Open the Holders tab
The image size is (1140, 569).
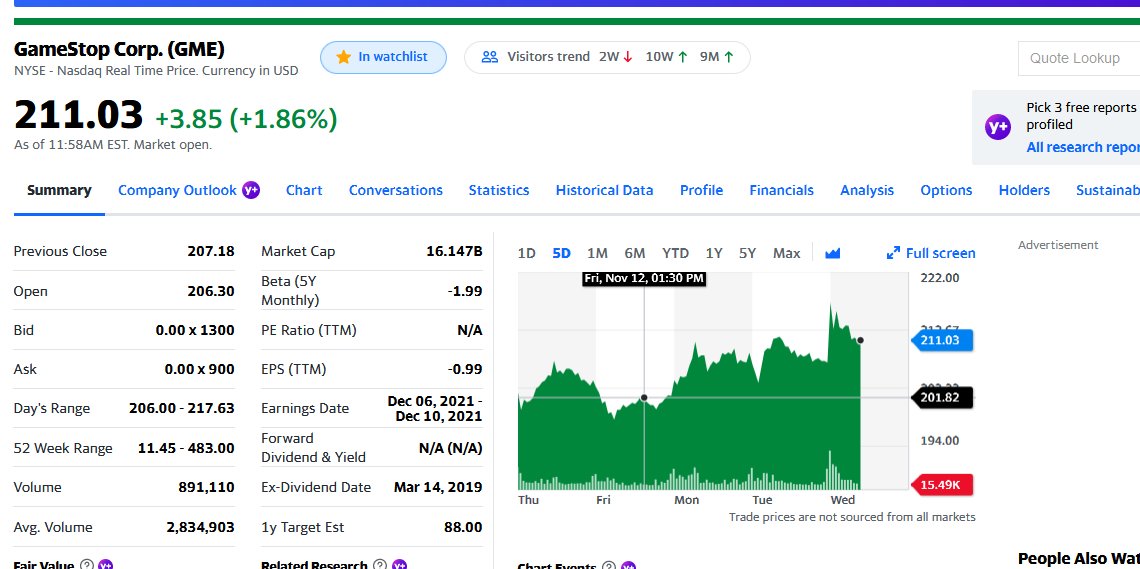(1024, 190)
